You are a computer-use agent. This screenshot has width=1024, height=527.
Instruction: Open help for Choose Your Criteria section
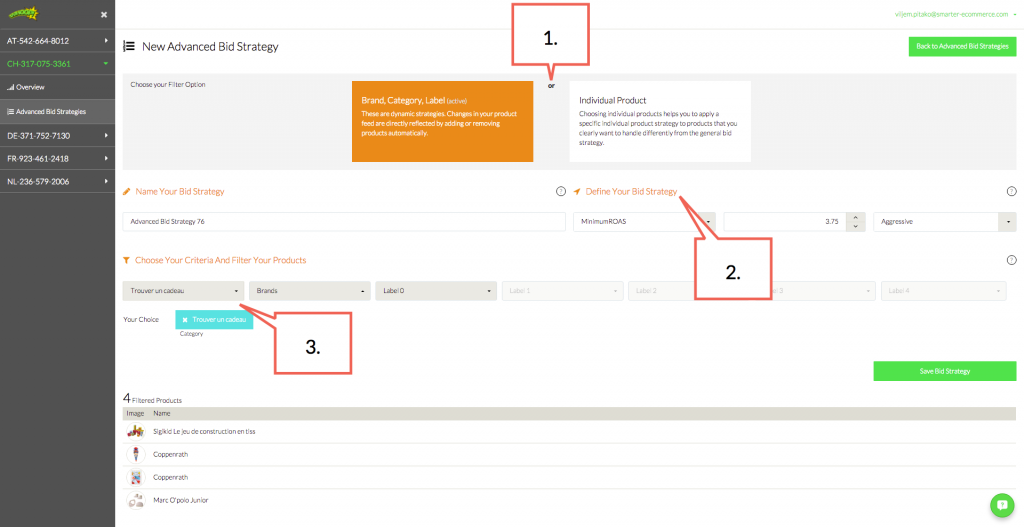(x=1012, y=260)
